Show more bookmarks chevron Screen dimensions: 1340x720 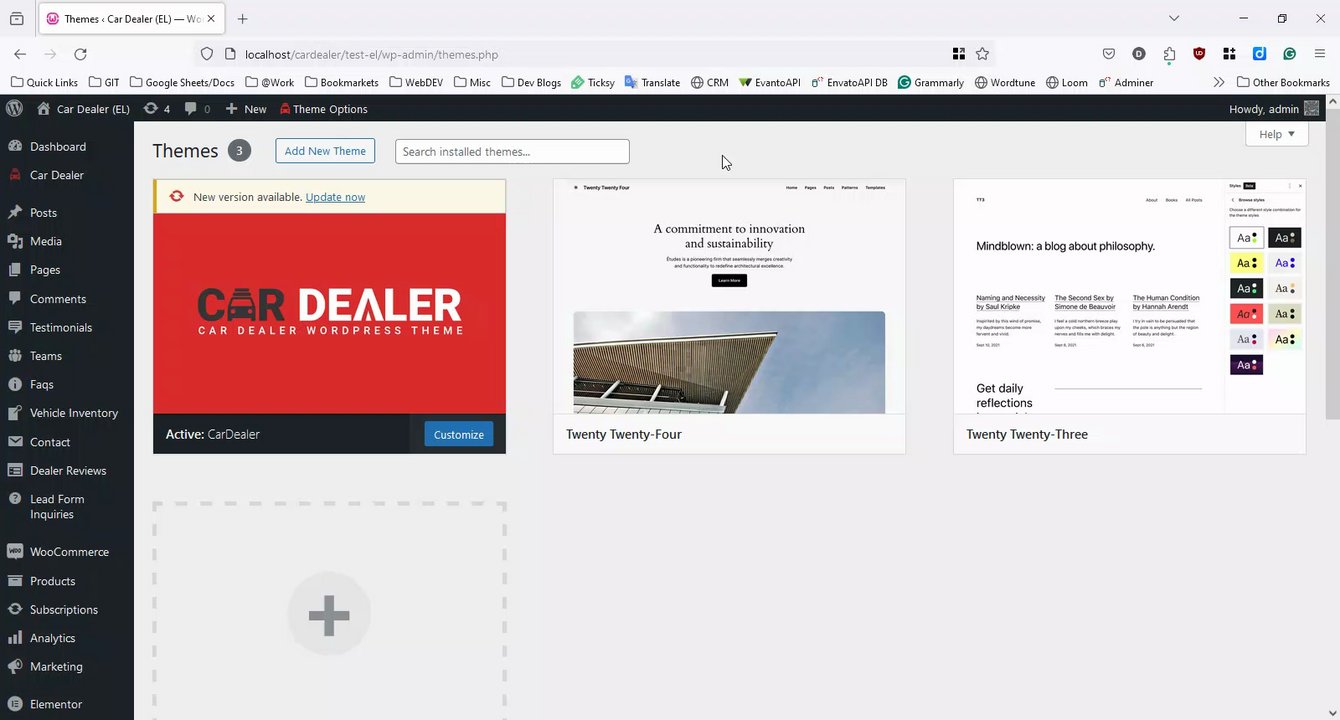click(1218, 82)
